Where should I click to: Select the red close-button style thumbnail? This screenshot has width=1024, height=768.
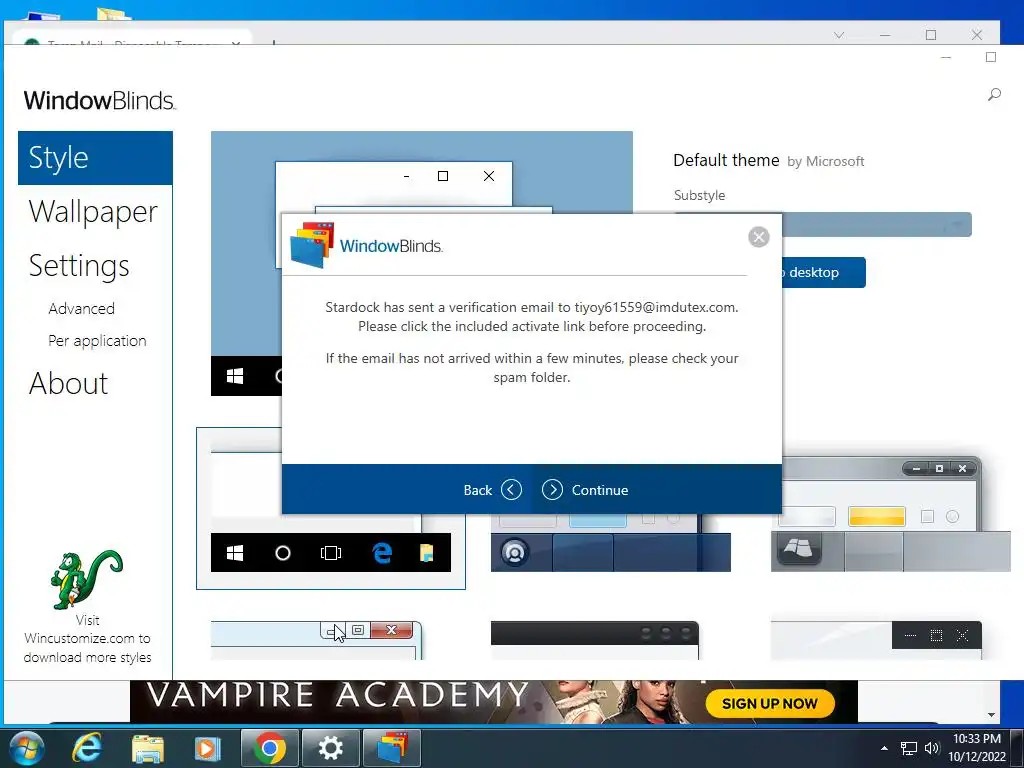[316, 640]
